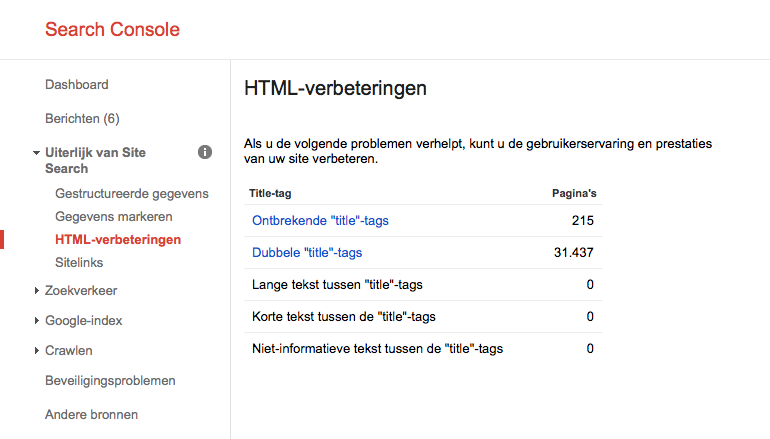
Task: Open Andere bronnen page
Action: (91, 414)
